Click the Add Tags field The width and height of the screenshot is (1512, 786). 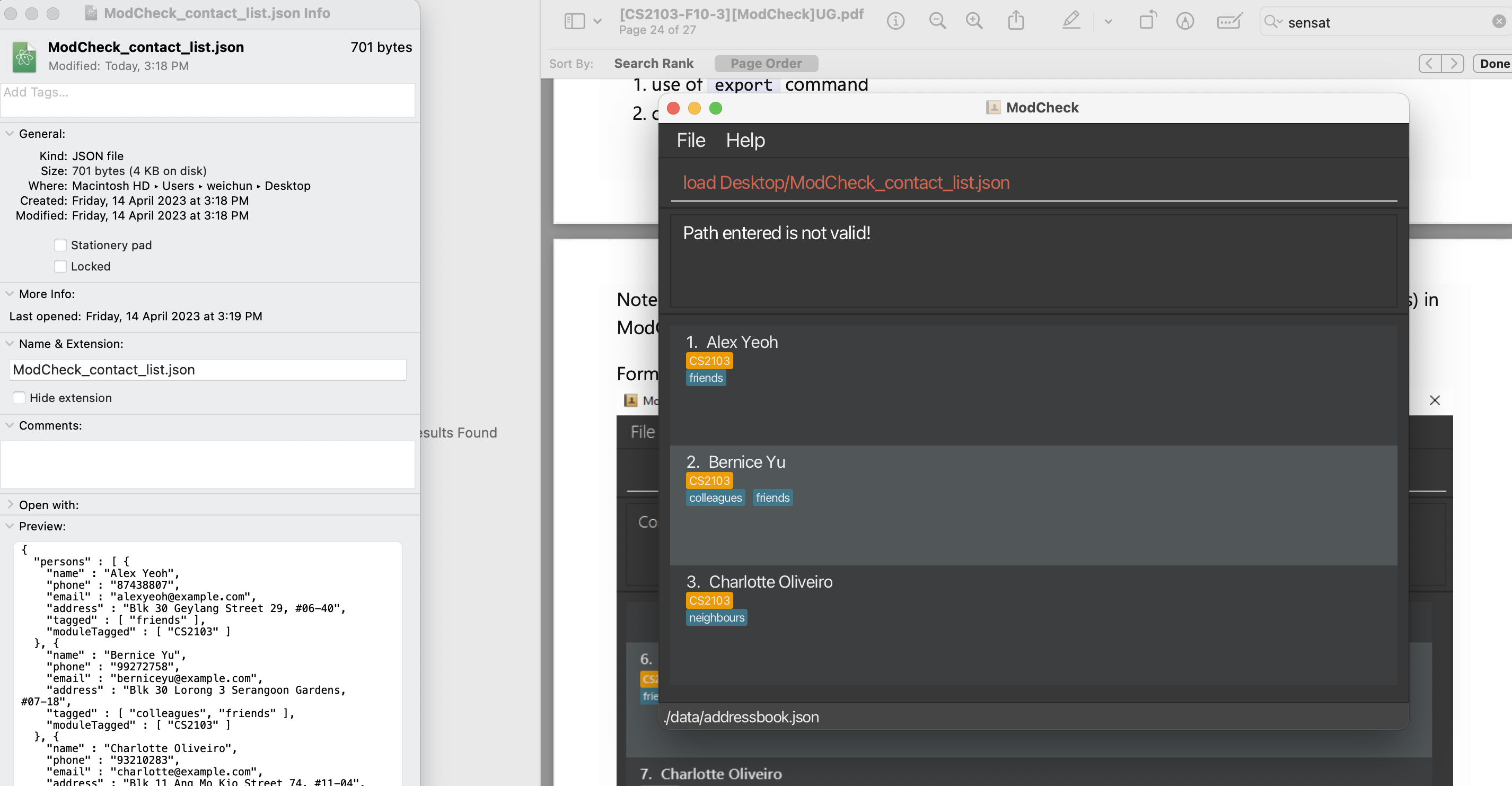coord(208,100)
